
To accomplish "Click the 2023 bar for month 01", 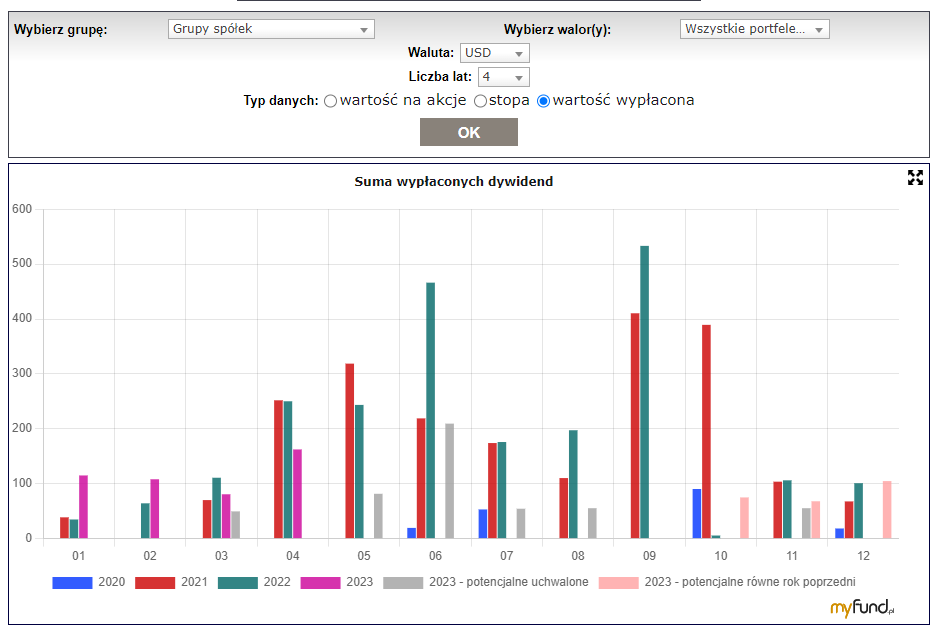I will [83, 507].
